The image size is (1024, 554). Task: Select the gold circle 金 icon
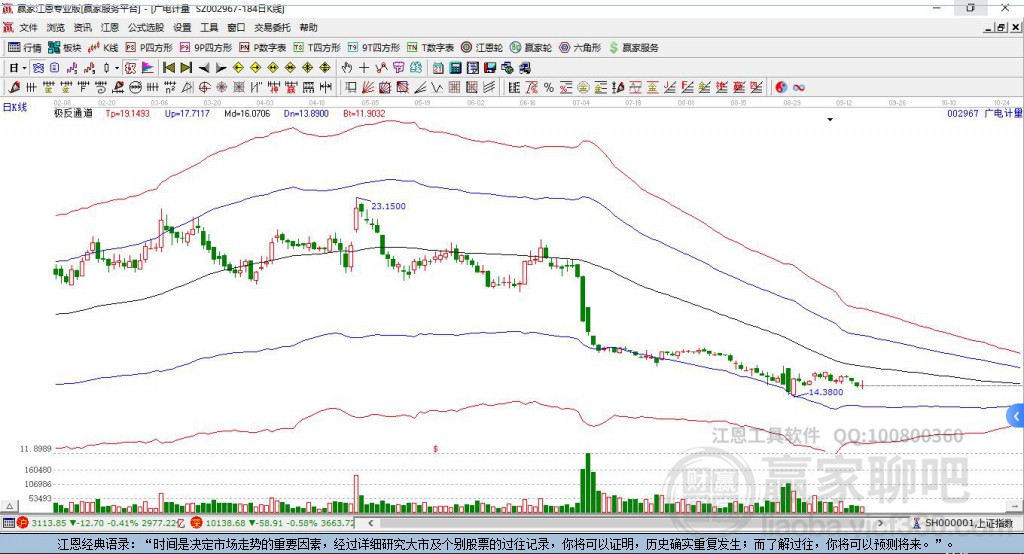point(583,88)
